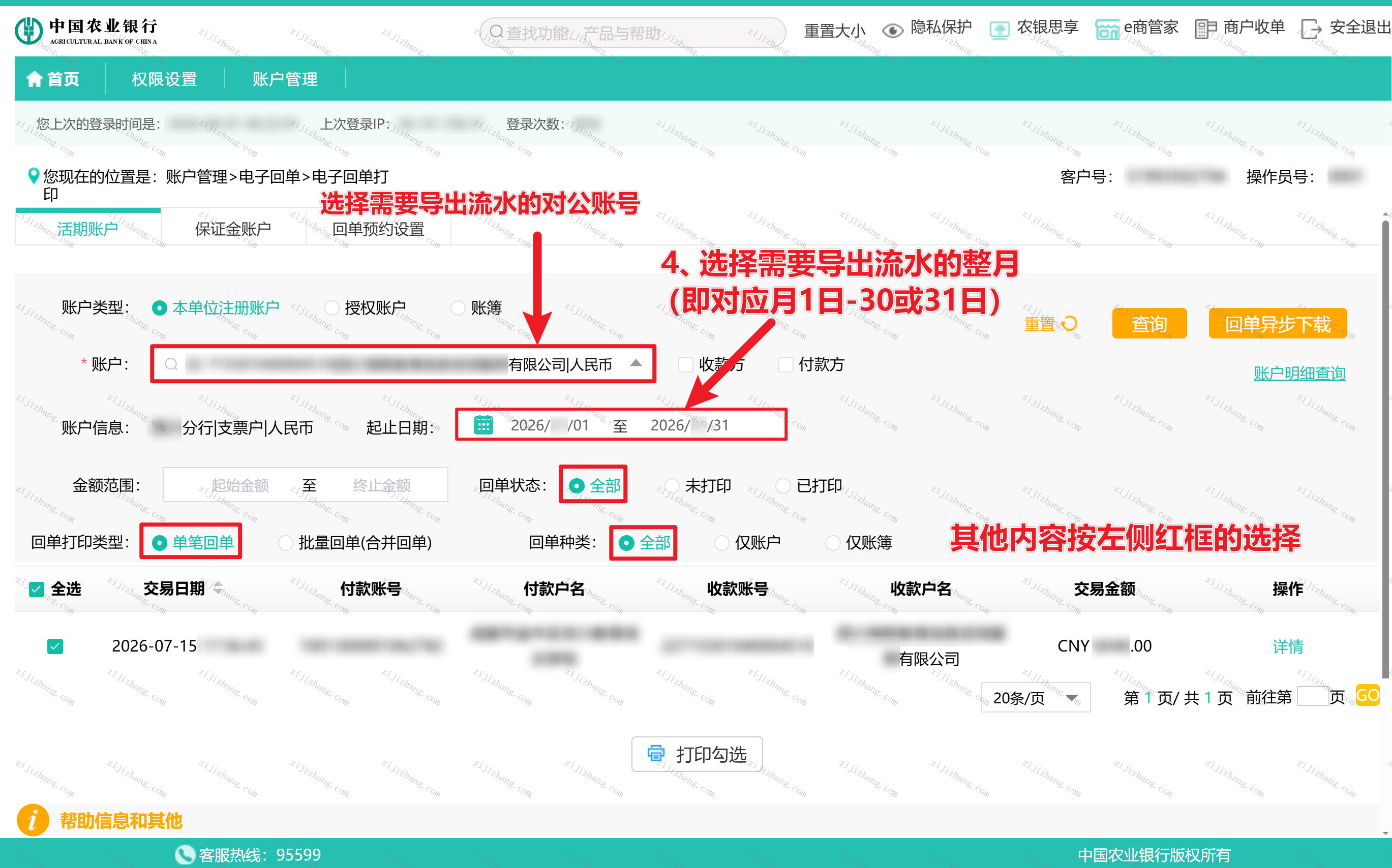Click the 终止金额 input field
1392x868 pixels.
click(381, 486)
